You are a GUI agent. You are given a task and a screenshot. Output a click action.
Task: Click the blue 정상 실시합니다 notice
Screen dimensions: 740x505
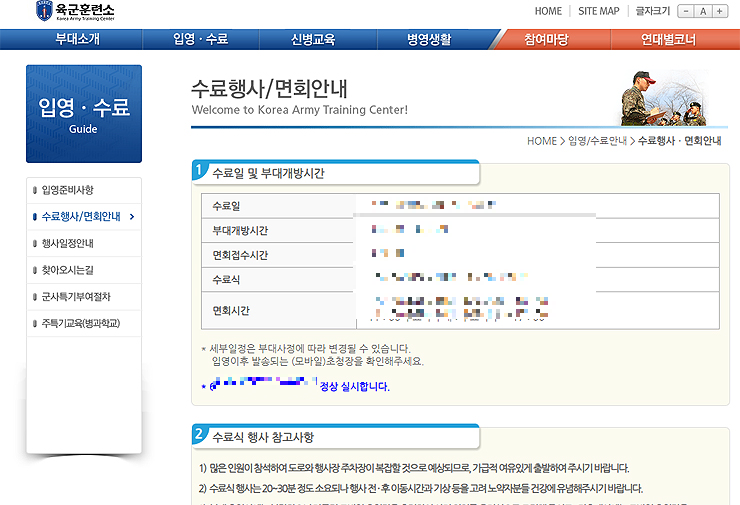coord(354,387)
